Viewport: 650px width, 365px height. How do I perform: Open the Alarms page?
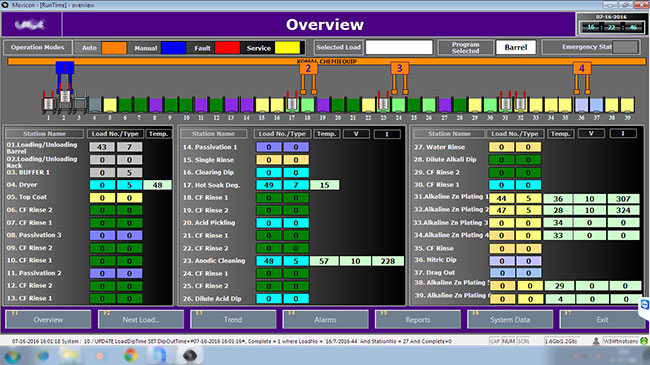pyautogui.click(x=325, y=319)
